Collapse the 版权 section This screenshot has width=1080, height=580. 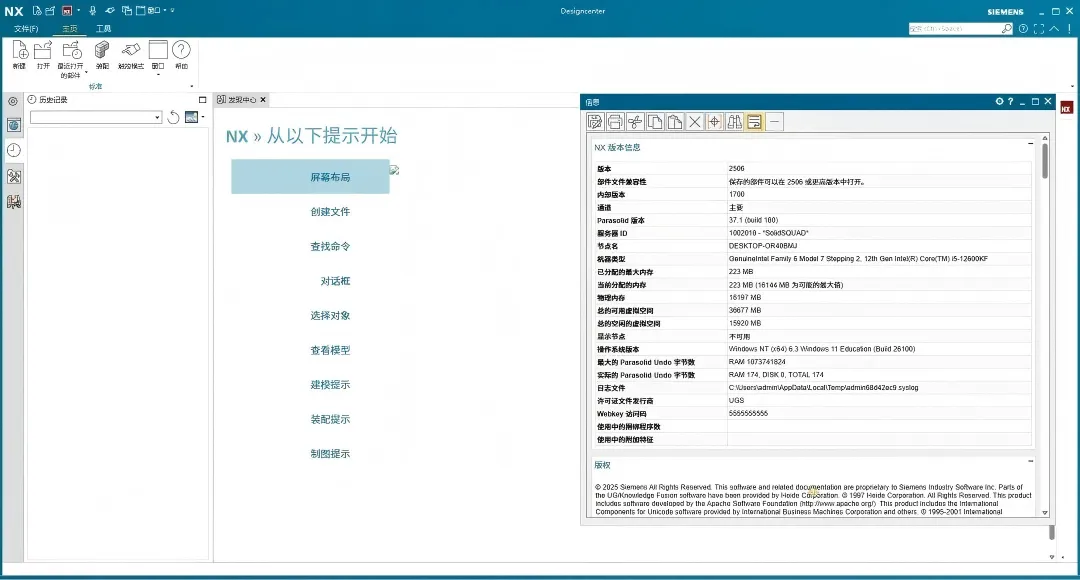coord(1030,461)
